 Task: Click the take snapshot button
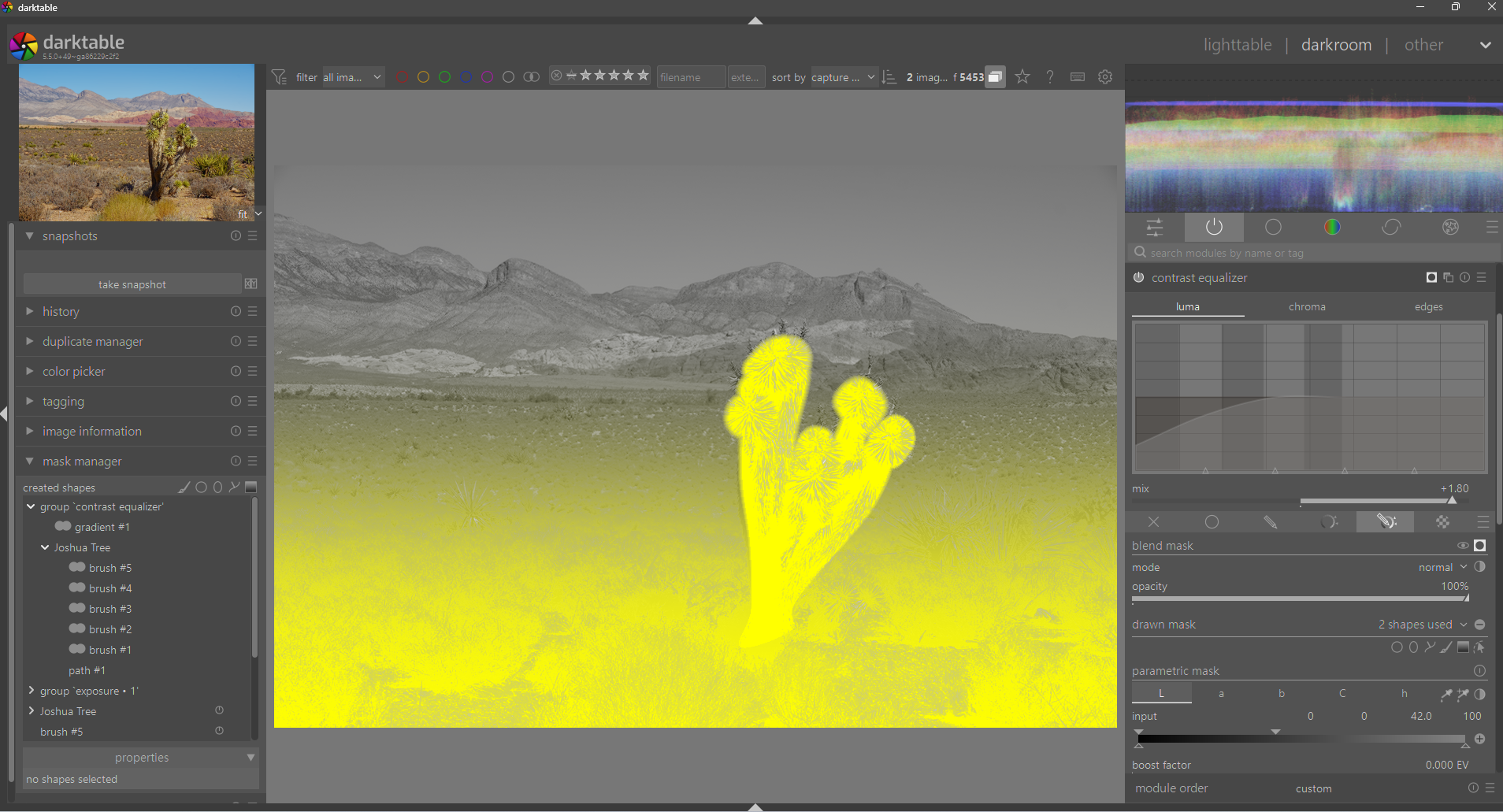point(132,284)
